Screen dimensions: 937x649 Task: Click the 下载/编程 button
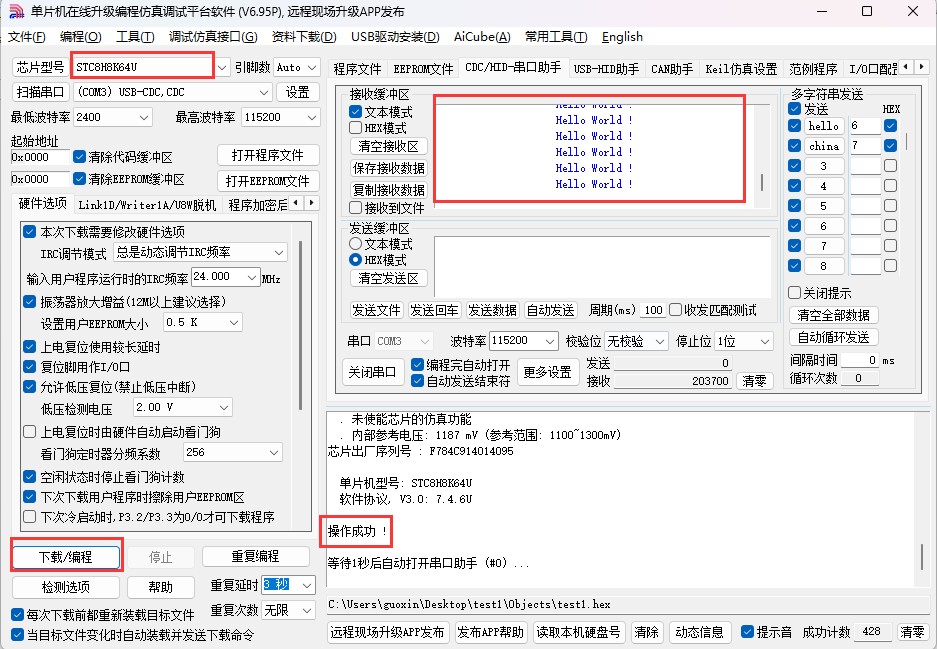coord(66,557)
